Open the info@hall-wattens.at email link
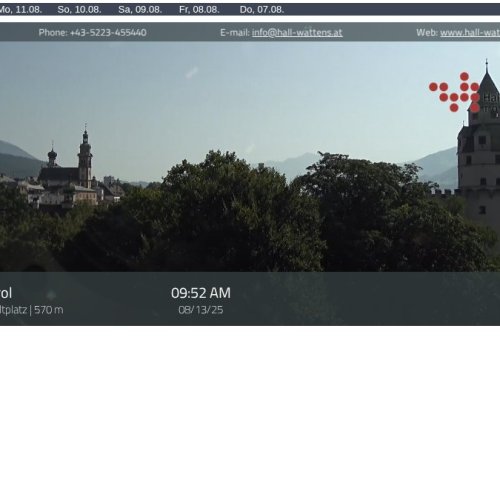 pyautogui.click(x=297, y=32)
